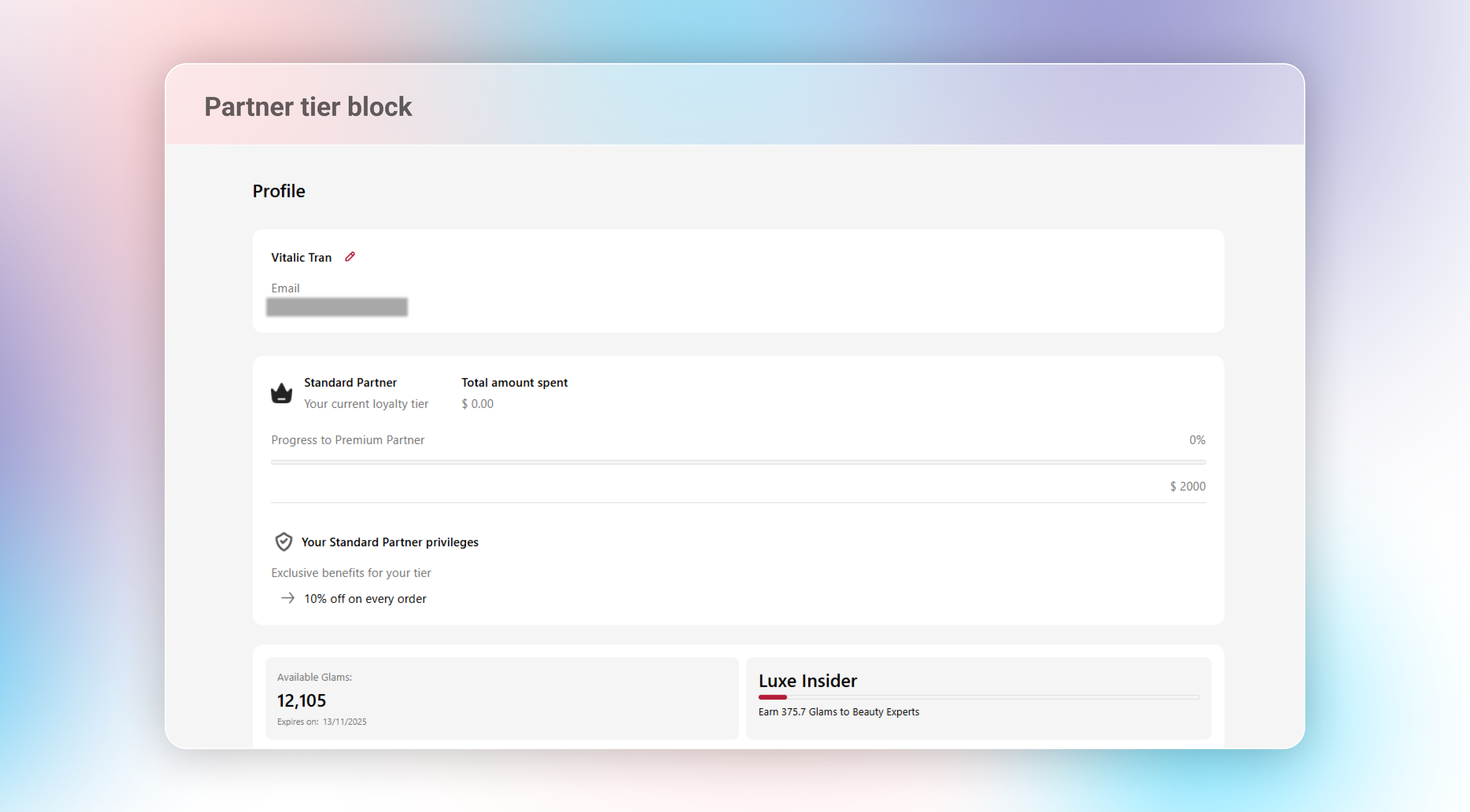Click the pencil edit icon beside Vitalic Tran
This screenshot has height=812, width=1470.
click(x=350, y=257)
